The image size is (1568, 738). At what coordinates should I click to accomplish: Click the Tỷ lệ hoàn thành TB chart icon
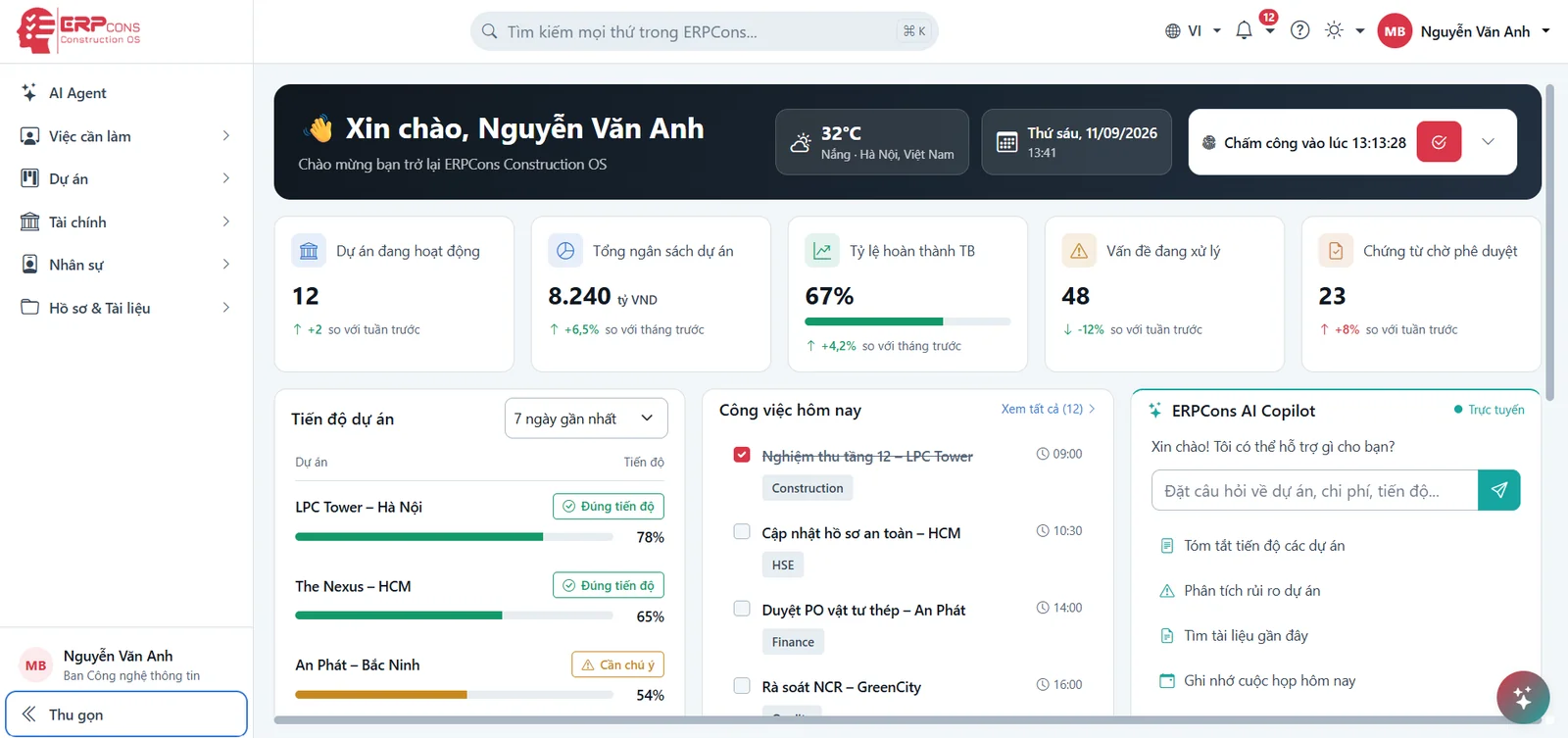822,251
